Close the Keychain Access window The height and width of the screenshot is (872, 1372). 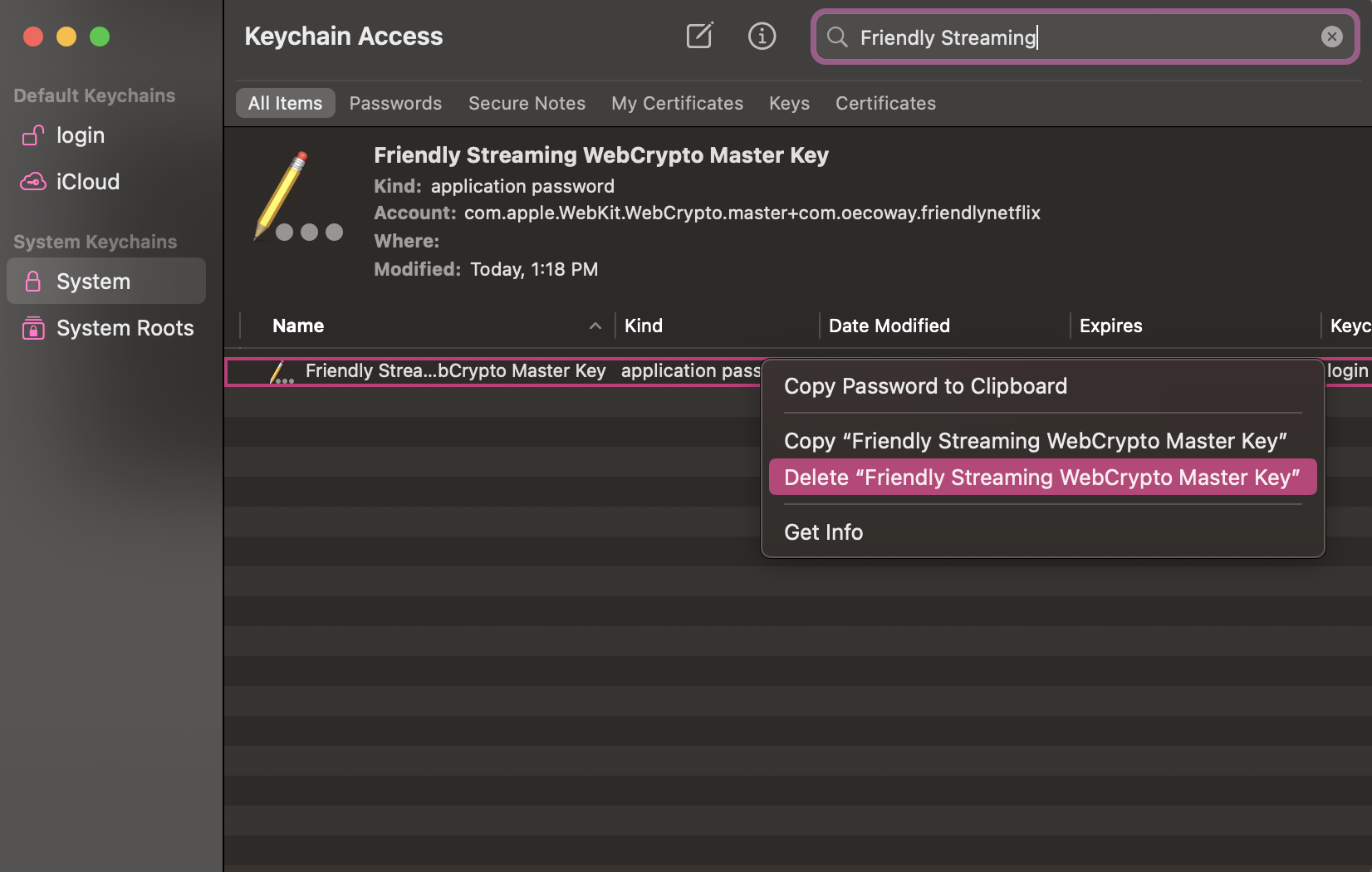click(33, 37)
